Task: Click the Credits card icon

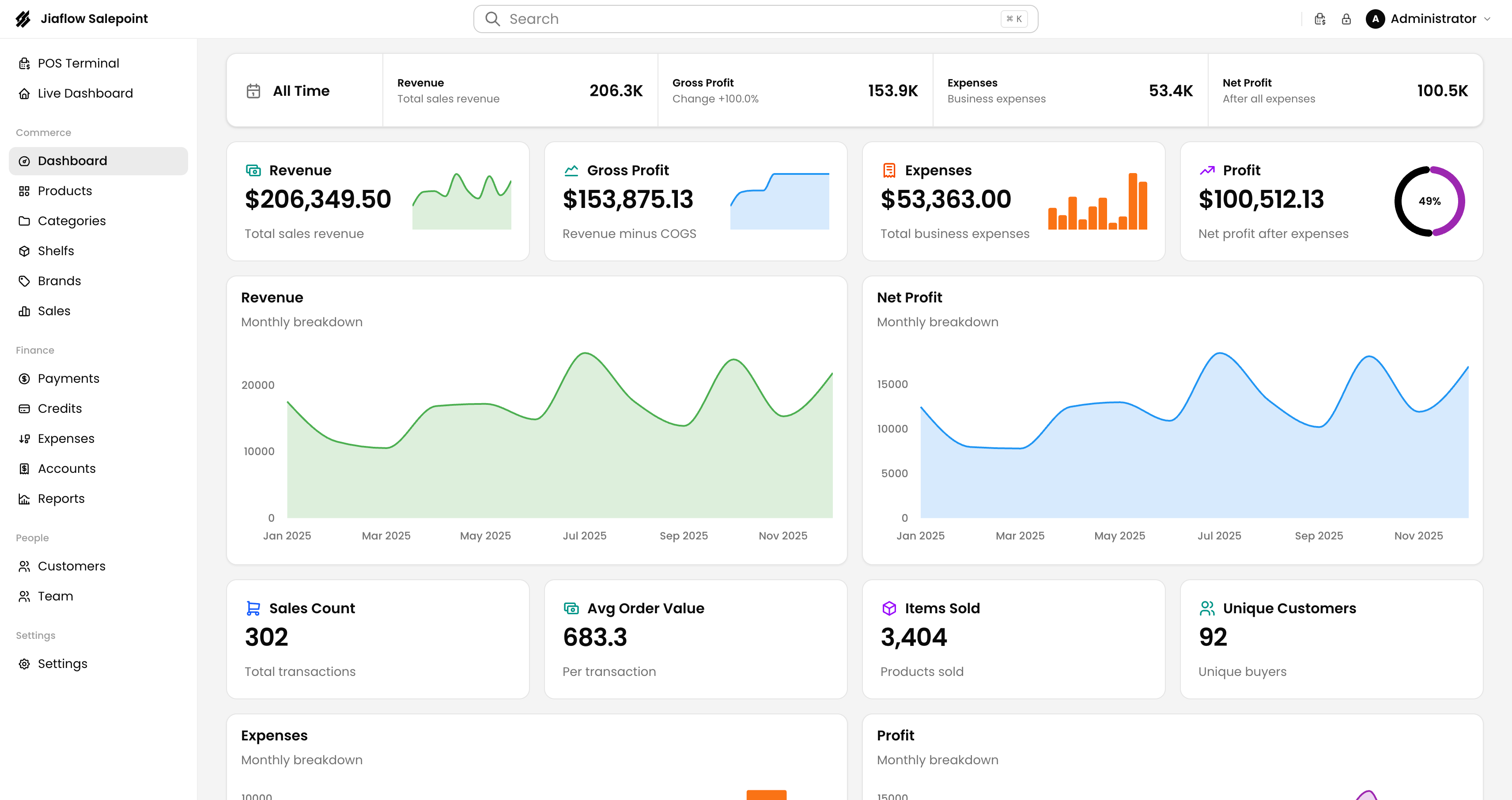Action: [x=24, y=408]
